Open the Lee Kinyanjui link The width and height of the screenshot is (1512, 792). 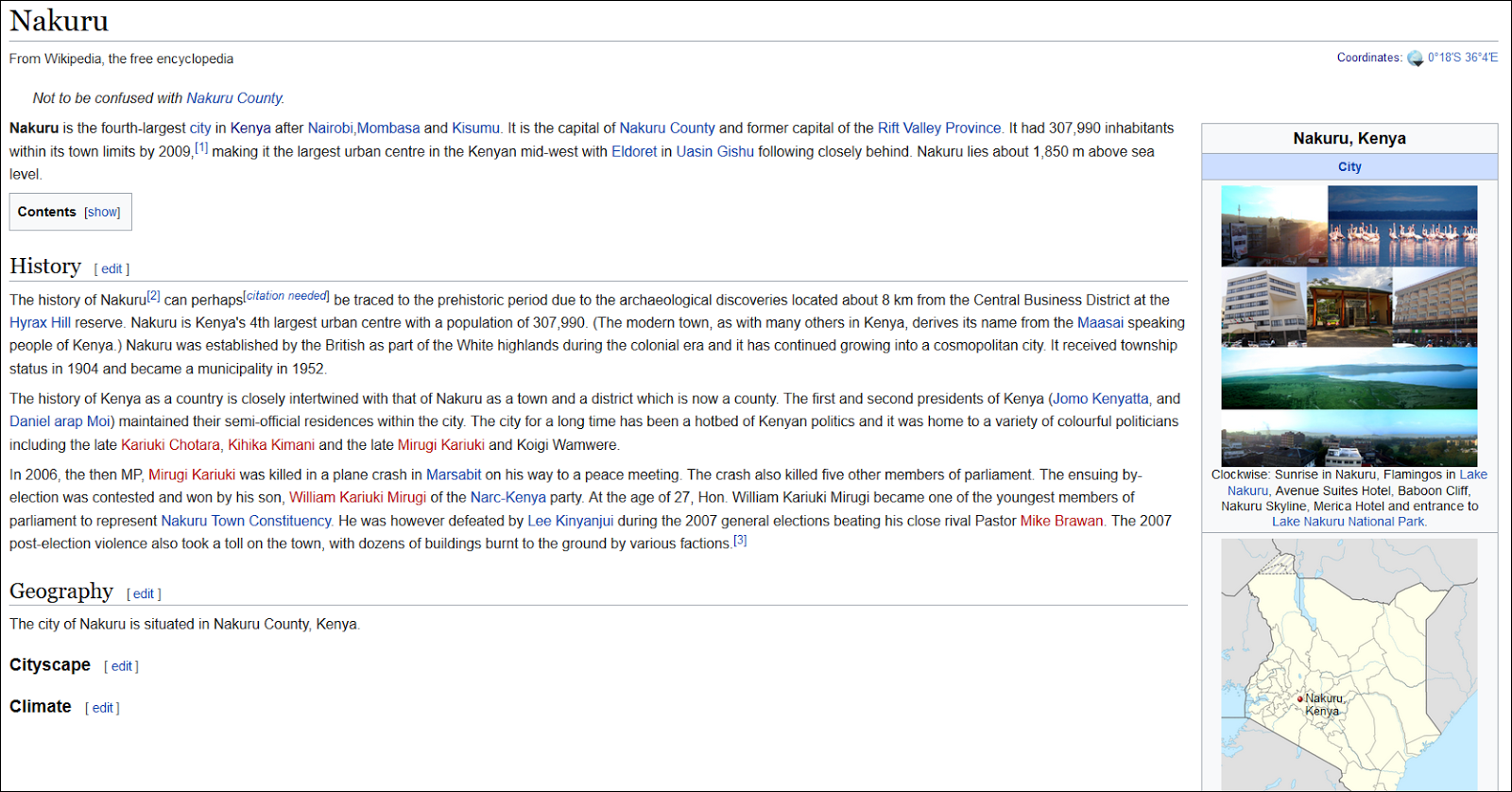571,522
